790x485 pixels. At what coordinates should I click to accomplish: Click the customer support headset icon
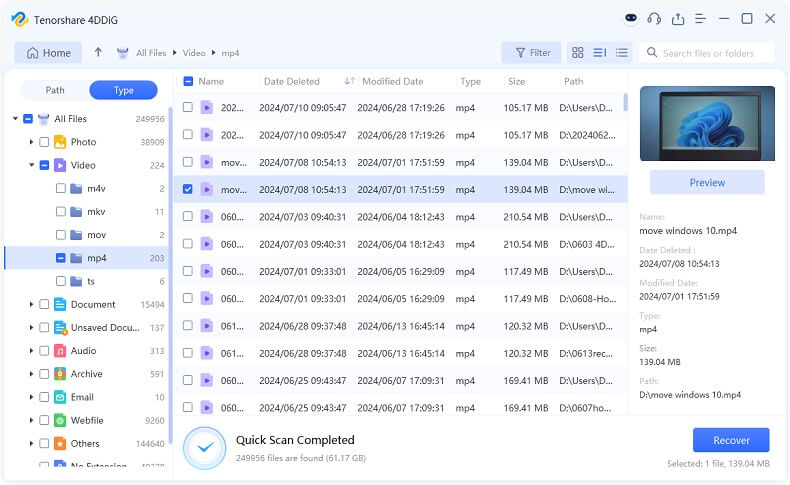coord(654,18)
